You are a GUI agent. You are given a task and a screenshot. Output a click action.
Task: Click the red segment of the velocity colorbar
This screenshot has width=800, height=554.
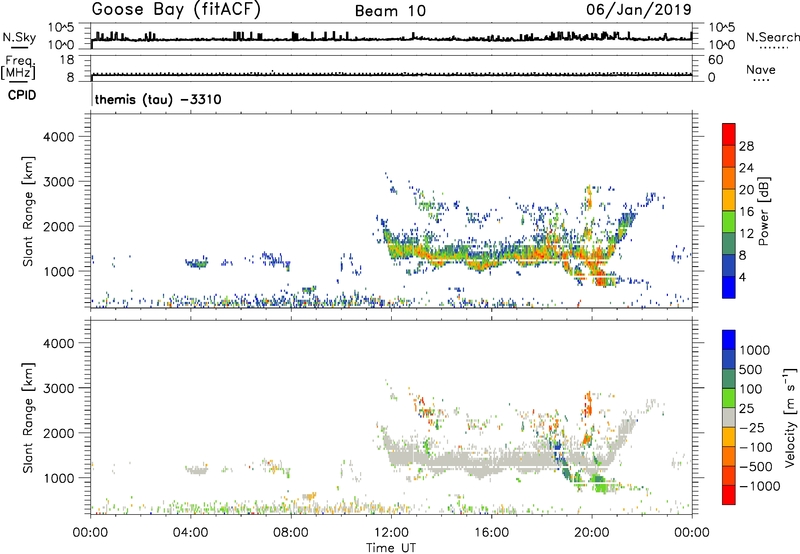tap(729, 495)
